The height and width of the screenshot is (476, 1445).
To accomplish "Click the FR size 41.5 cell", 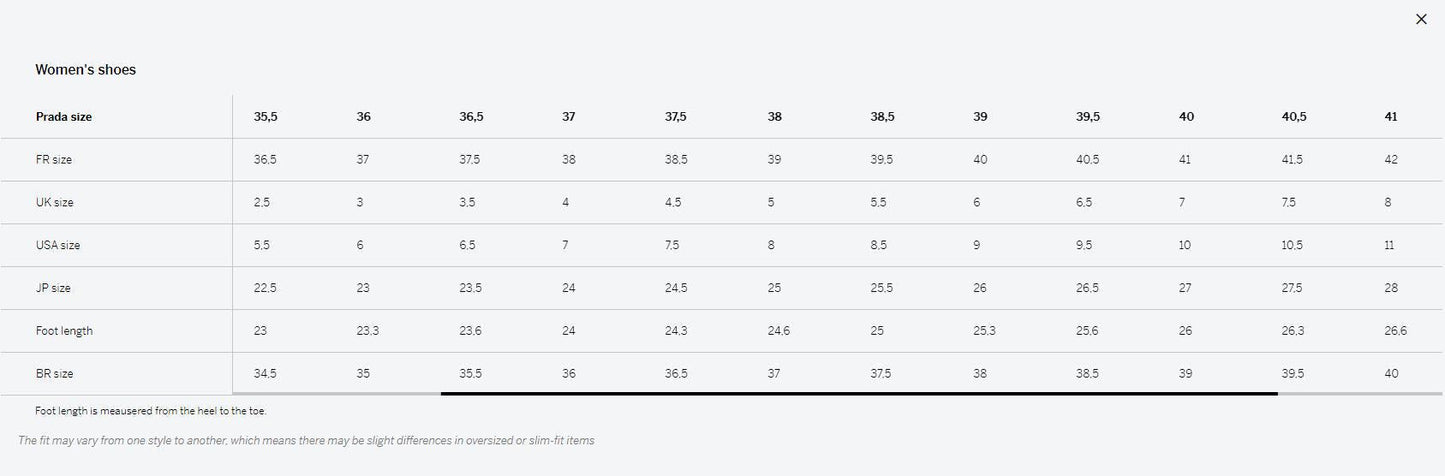I will 1292,160.
